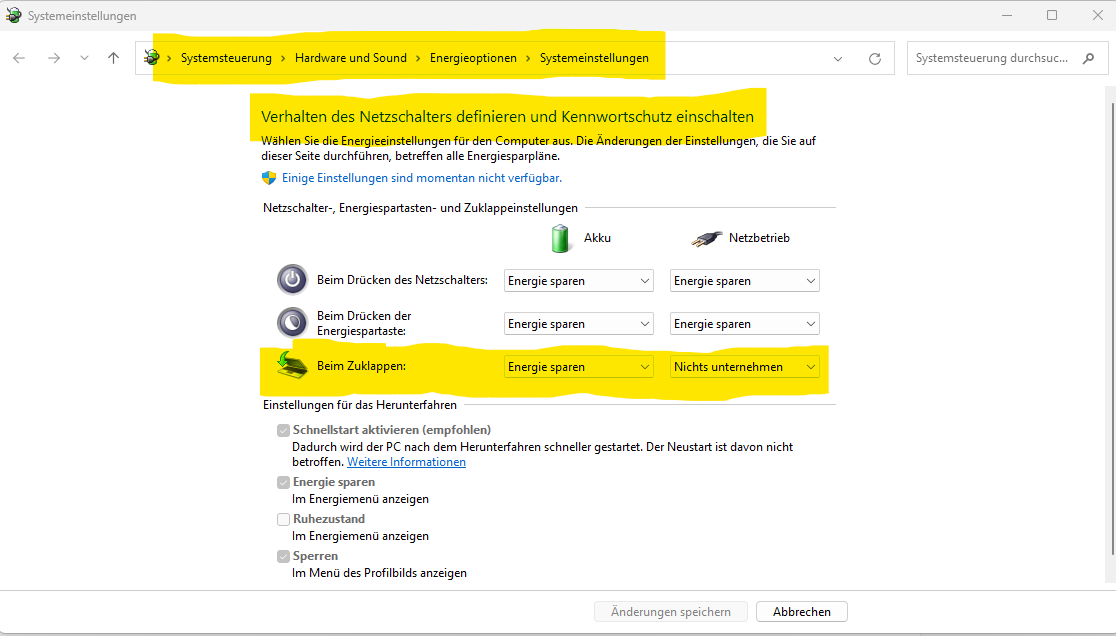Toggle Sperren checkbox
This screenshot has width=1116, height=636.
(x=283, y=556)
